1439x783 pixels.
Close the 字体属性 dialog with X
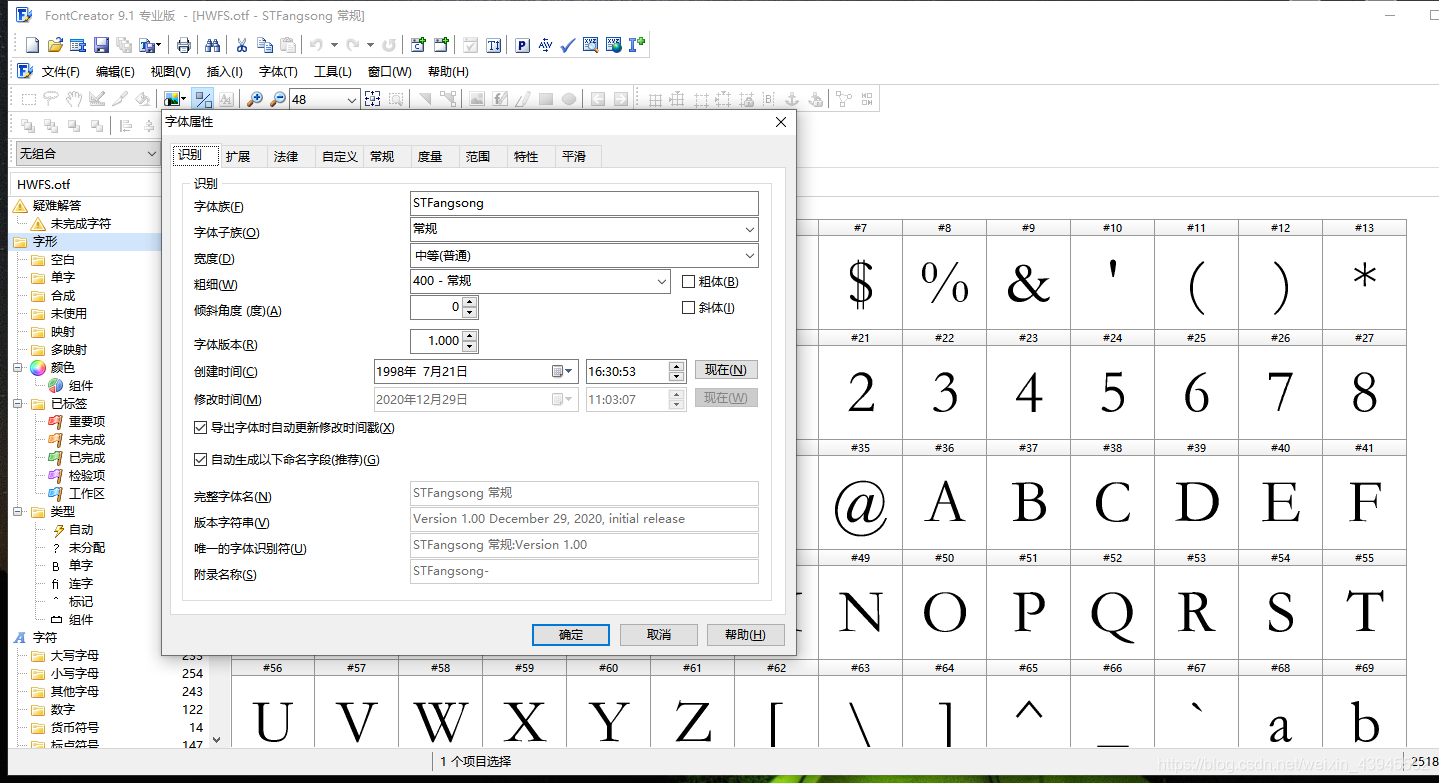pos(781,122)
